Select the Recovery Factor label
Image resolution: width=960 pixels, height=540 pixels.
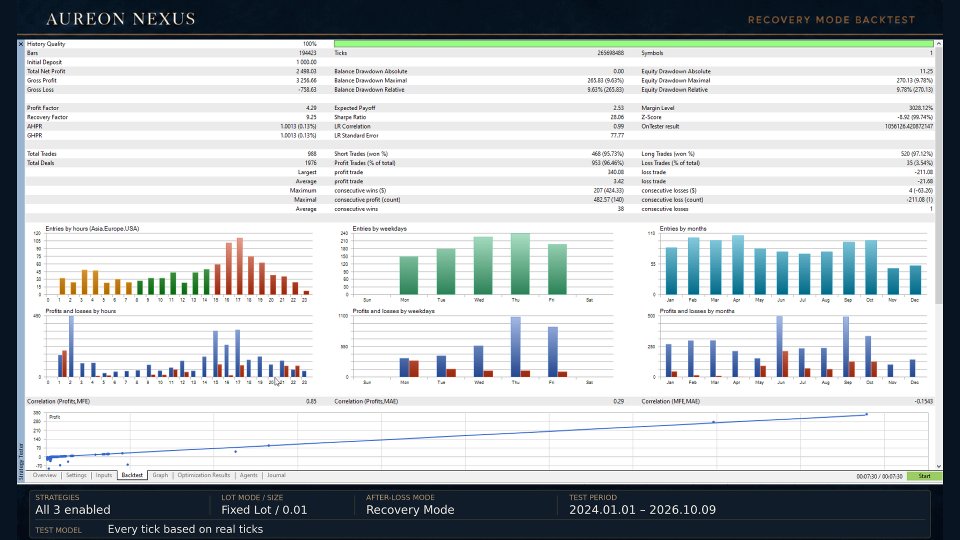tap(47, 117)
